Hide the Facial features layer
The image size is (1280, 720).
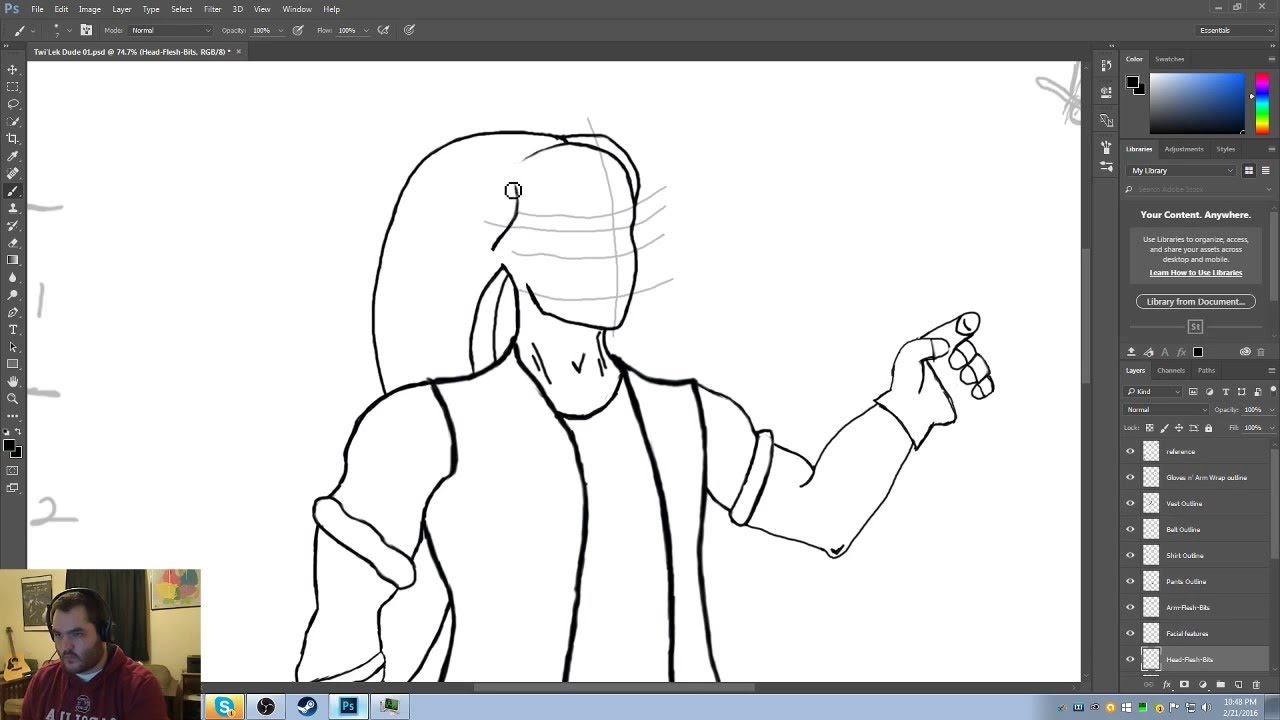coord(1130,633)
